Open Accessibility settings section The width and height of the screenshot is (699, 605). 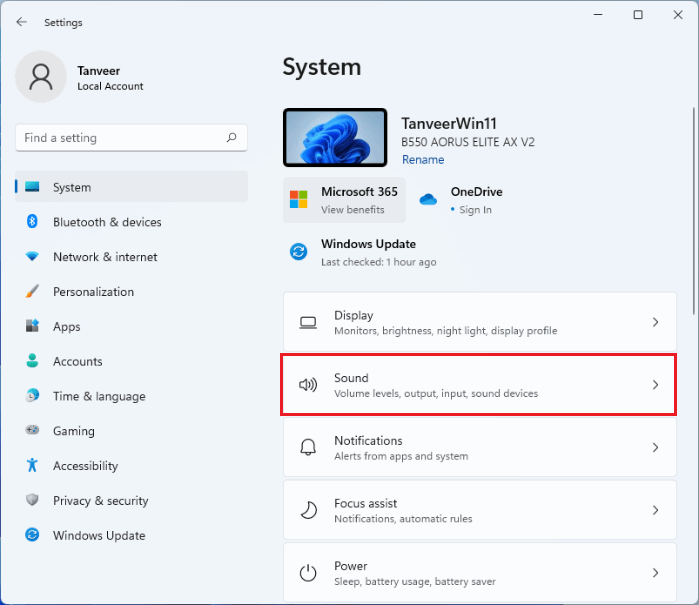coord(132,465)
